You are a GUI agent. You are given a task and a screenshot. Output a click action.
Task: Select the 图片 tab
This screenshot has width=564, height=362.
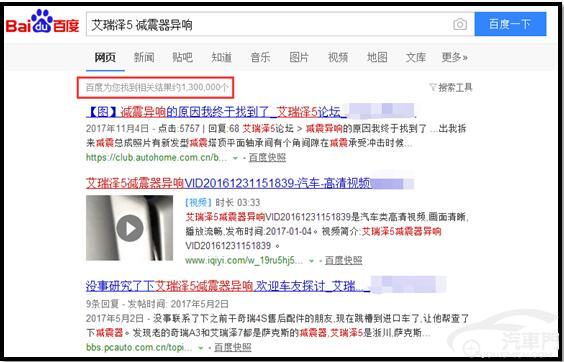click(x=299, y=57)
